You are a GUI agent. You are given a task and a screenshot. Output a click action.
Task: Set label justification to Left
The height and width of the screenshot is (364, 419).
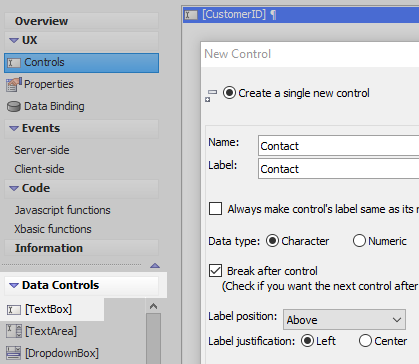(x=307, y=341)
